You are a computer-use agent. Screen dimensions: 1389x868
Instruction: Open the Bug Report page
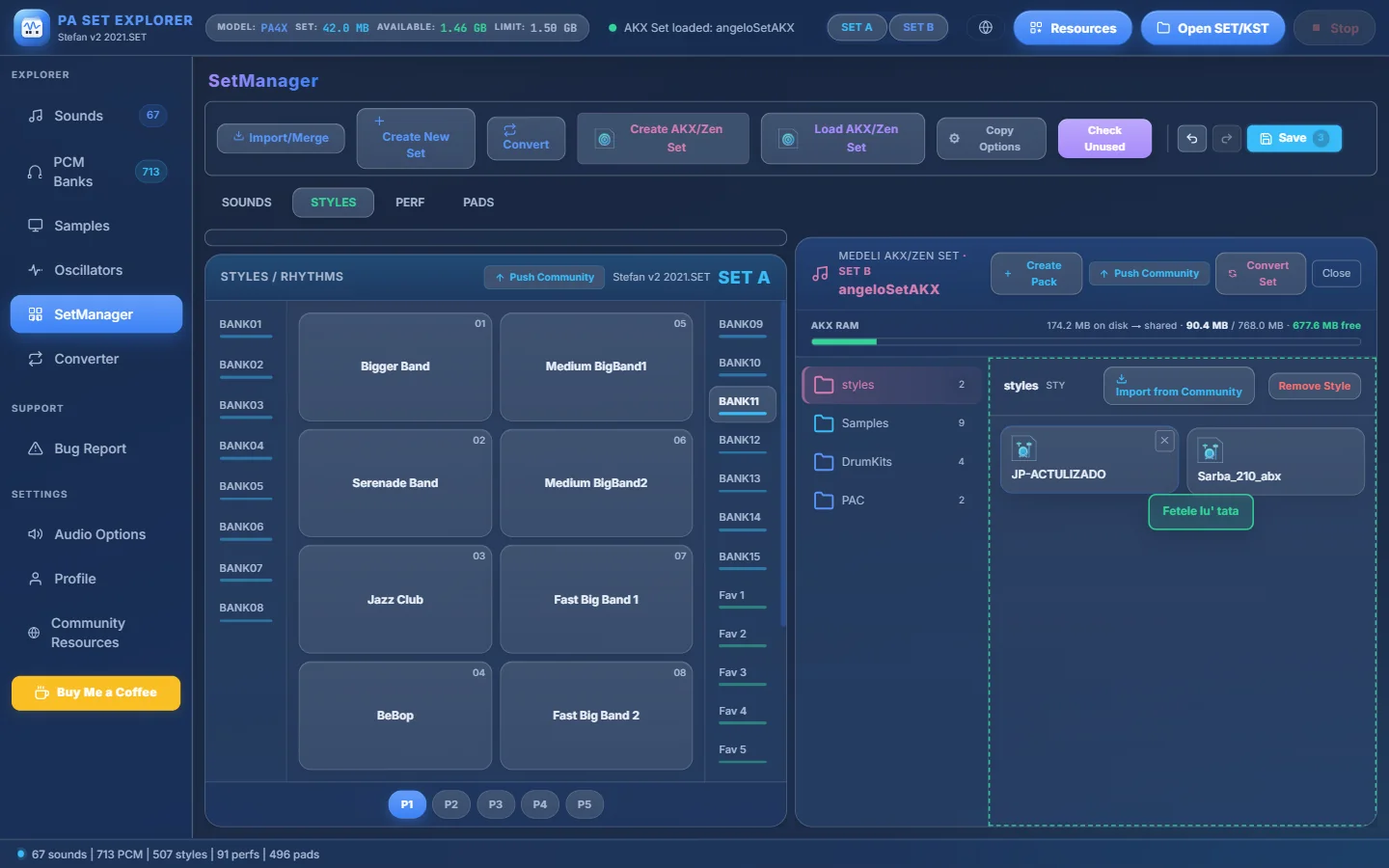click(x=96, y=448)
